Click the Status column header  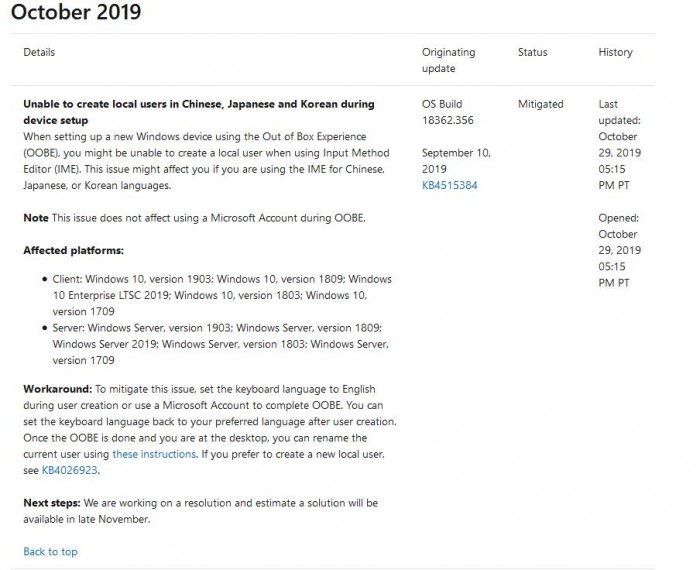pyautogui.click(x=532, y=52)
